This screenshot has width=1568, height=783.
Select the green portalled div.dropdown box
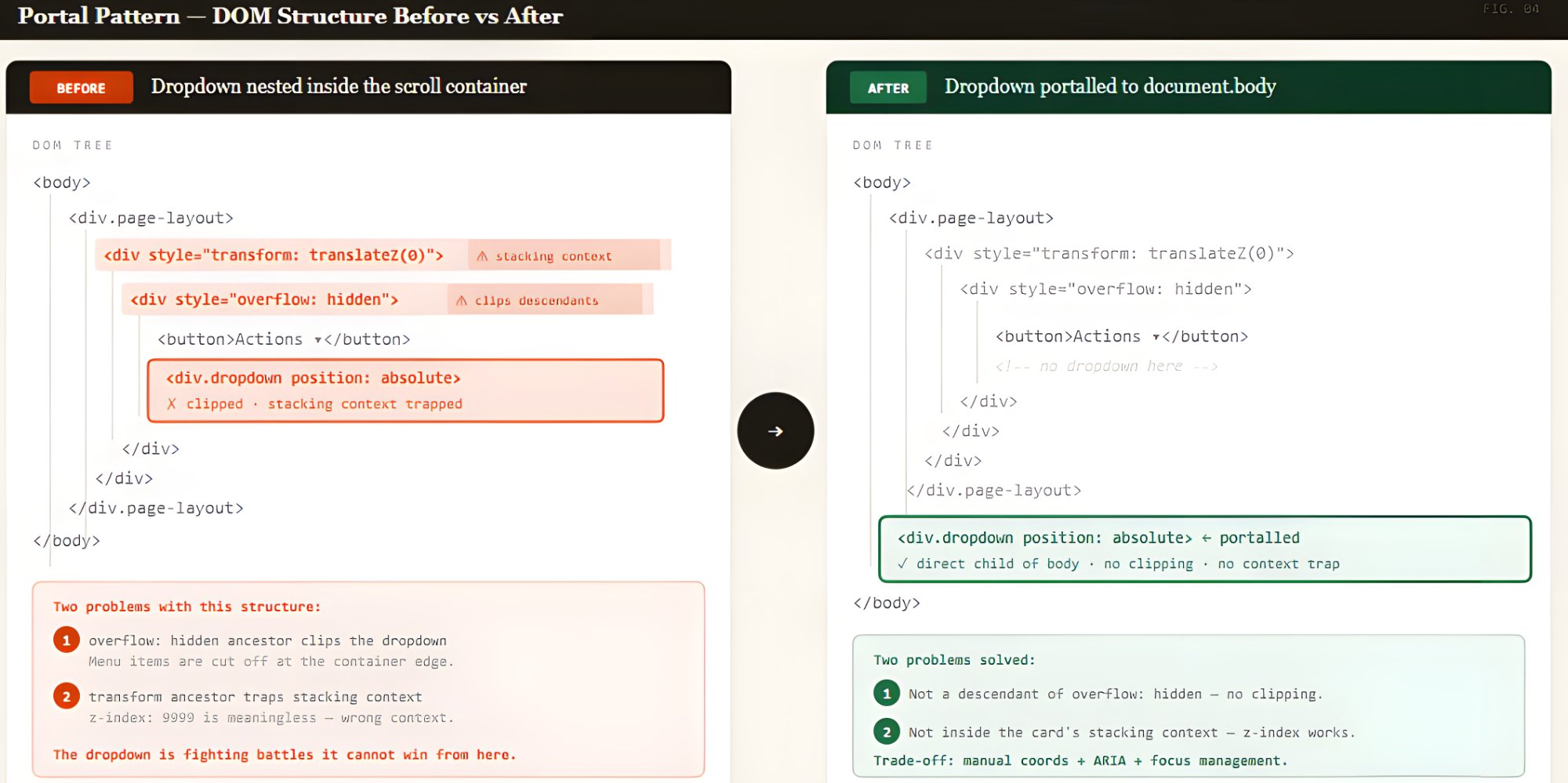1204,549
